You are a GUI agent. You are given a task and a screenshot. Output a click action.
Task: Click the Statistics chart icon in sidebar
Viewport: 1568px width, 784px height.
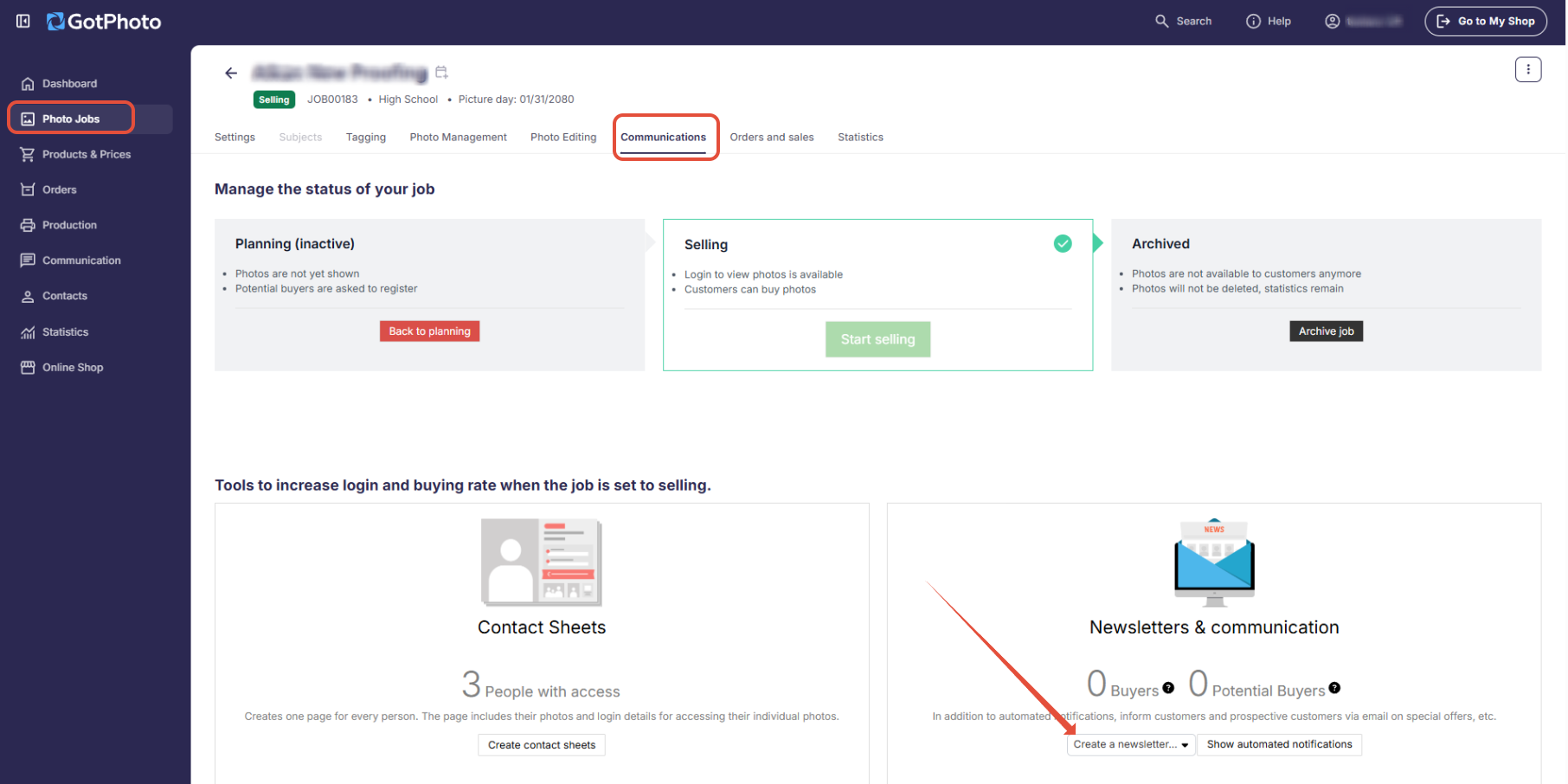(28, 332)
